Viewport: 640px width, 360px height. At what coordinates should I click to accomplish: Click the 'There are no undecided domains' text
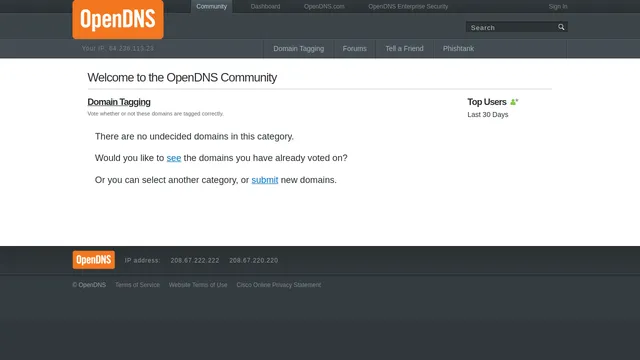(x=194, y=136)
